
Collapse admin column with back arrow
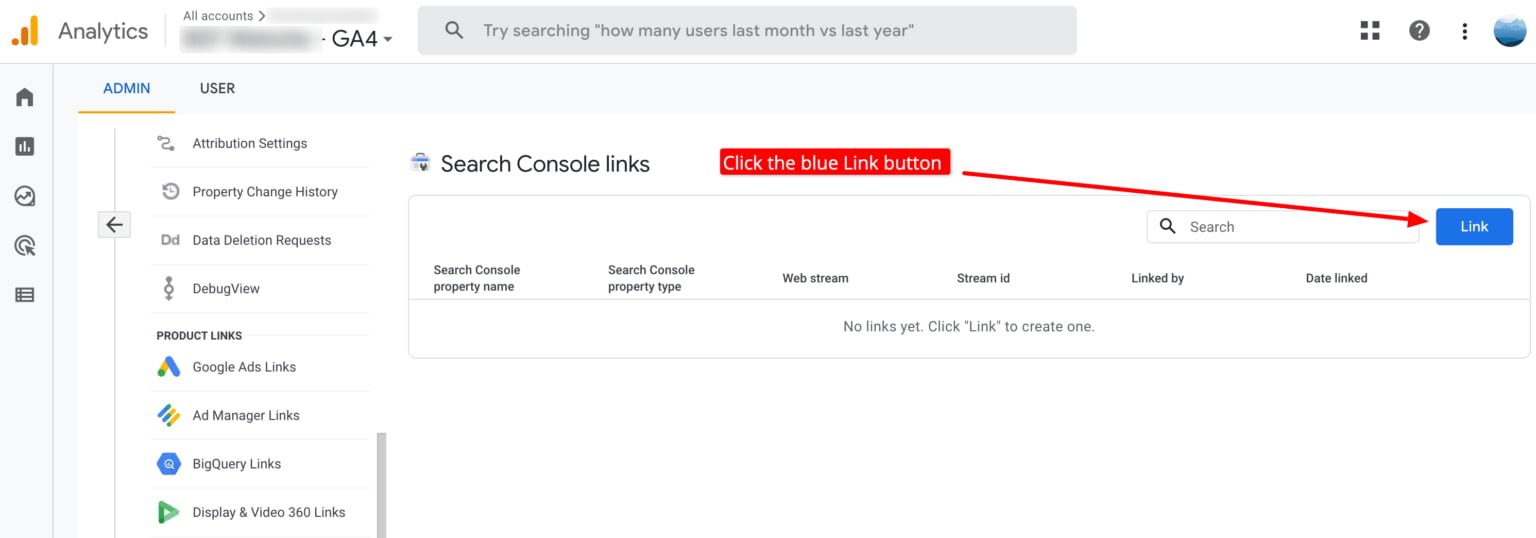pos(114,225)
